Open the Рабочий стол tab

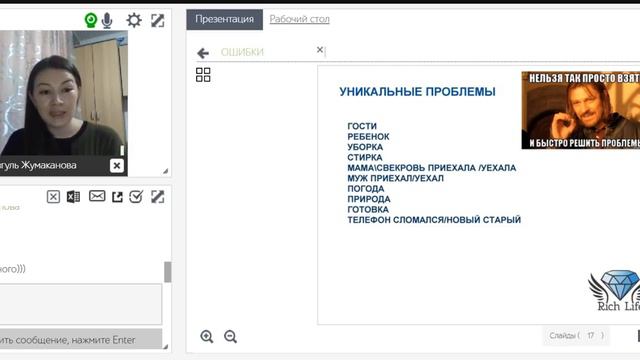[x=300, y=19]
